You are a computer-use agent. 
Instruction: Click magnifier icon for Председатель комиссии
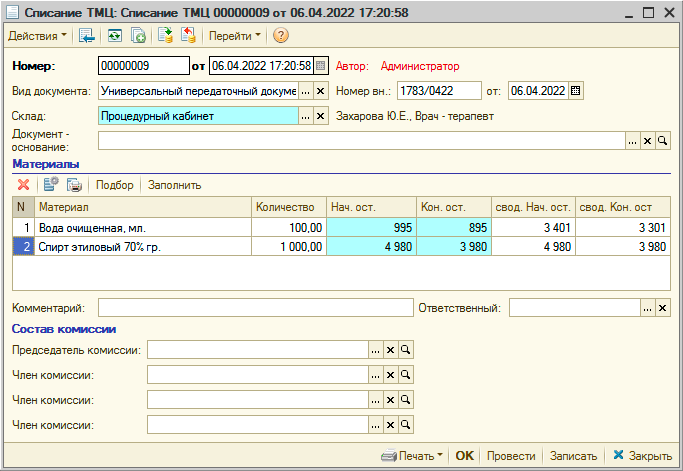(x=406, y=350)
